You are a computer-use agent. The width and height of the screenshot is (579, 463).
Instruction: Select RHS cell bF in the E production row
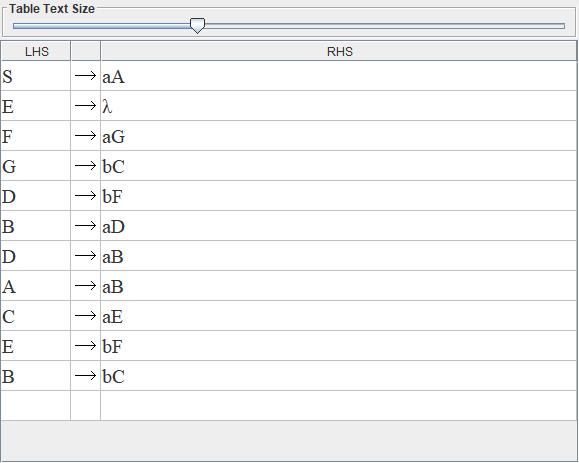339,346
